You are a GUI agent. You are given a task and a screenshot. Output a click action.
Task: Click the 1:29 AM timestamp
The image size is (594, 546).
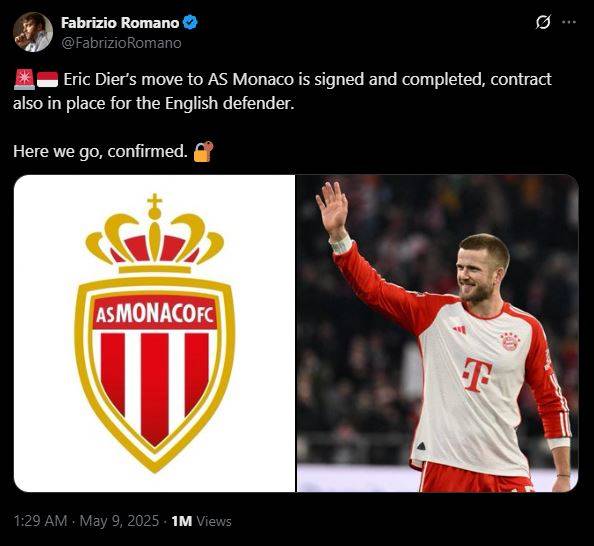[40, 521]
